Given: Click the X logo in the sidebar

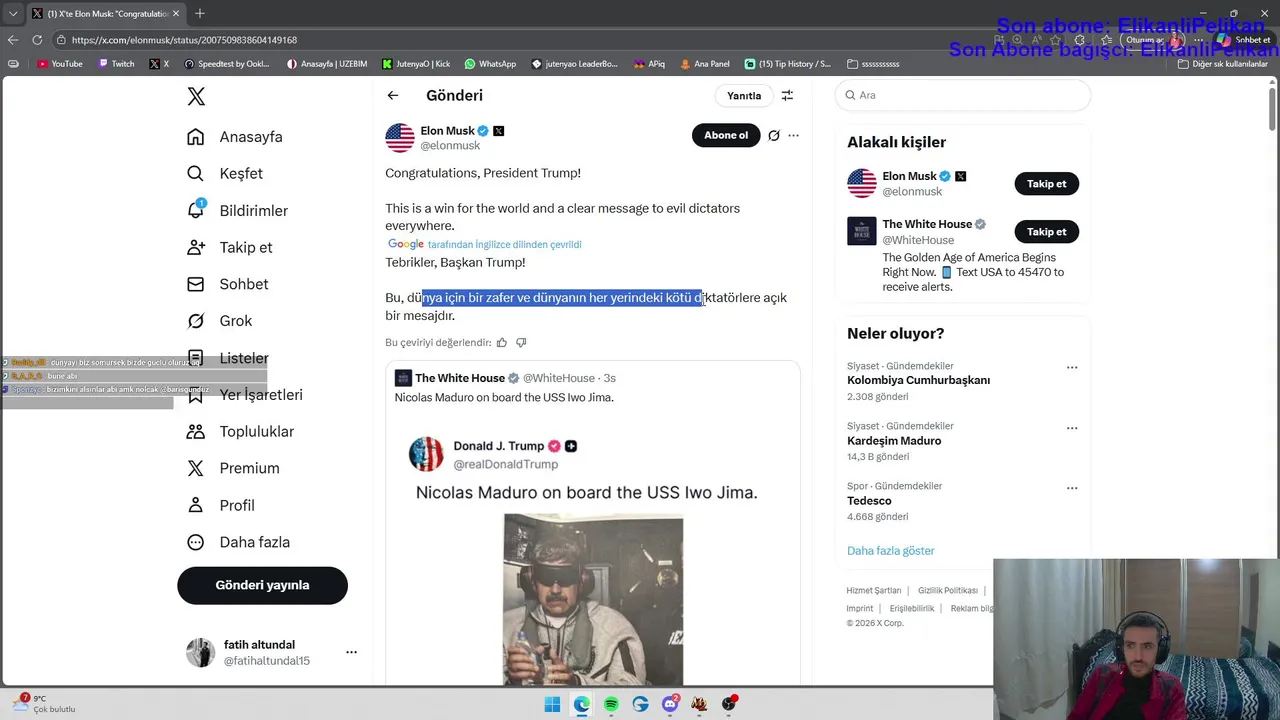Looking at the screenshot, I should [x=196, y=96].
